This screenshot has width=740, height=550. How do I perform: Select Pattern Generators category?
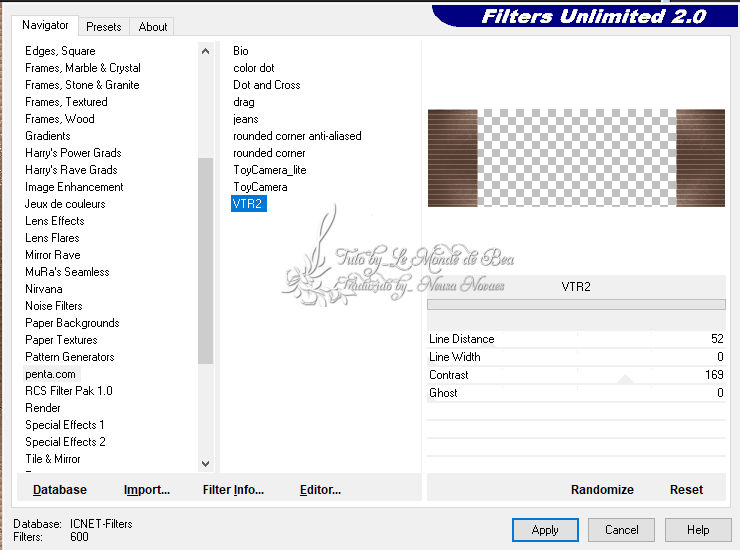[69, 357]
